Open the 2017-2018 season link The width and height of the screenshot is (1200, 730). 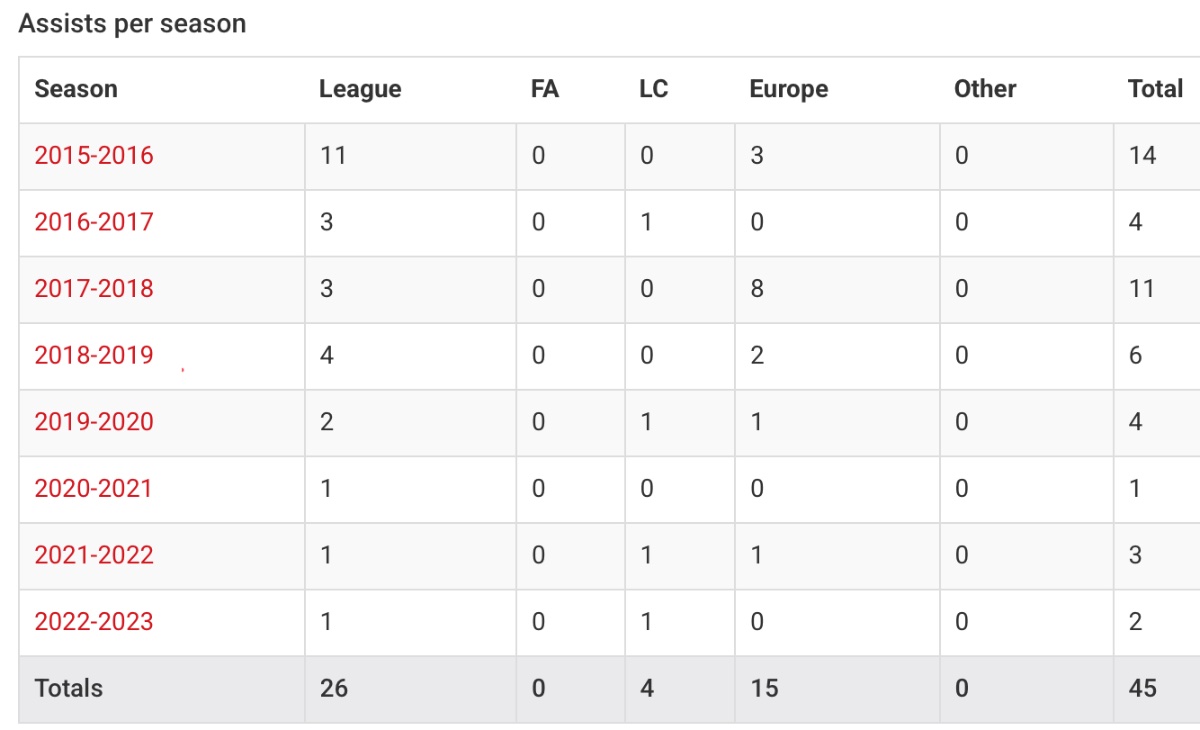click(94, 289)
